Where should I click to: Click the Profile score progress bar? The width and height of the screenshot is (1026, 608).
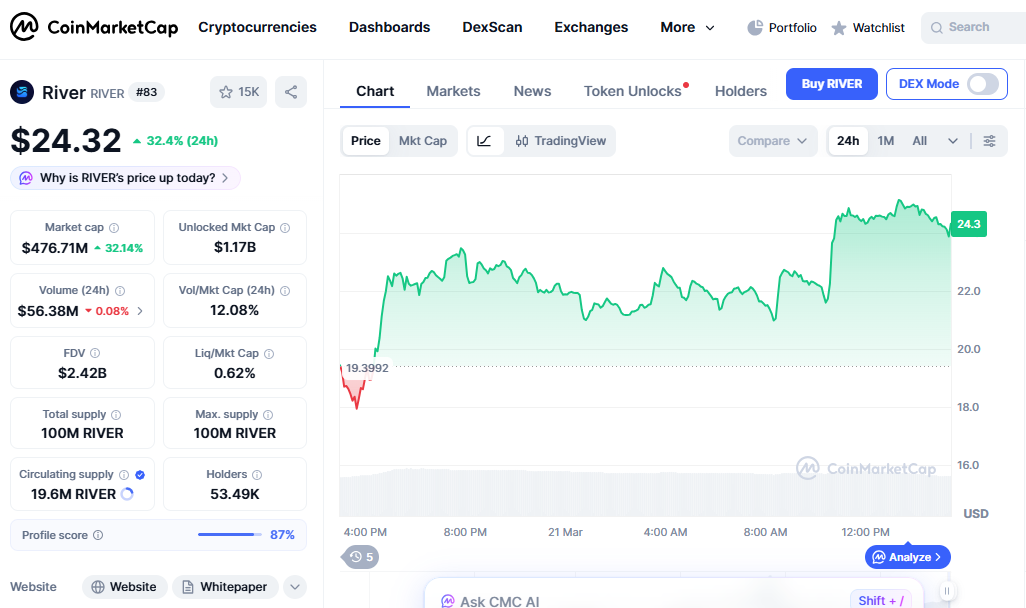229,535
